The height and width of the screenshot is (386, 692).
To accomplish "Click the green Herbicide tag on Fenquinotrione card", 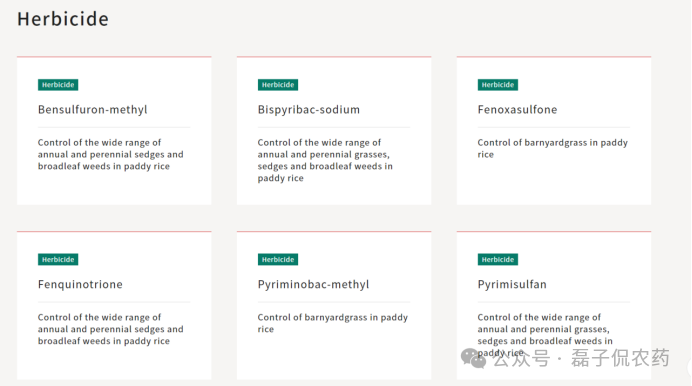I will (x=58, y=259).
